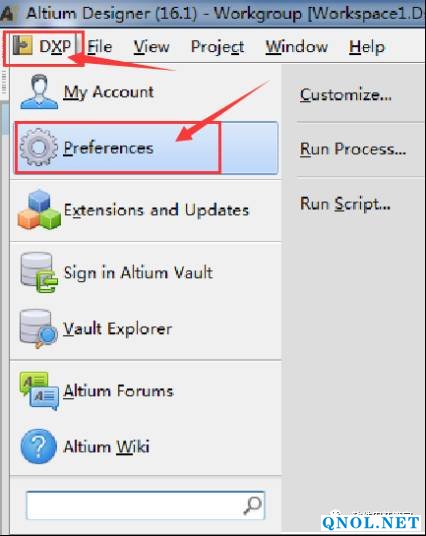The image size is (426, 536).
Task: Click the Vault Explorer magnifier database icon
Action: [x=38, y=329]
